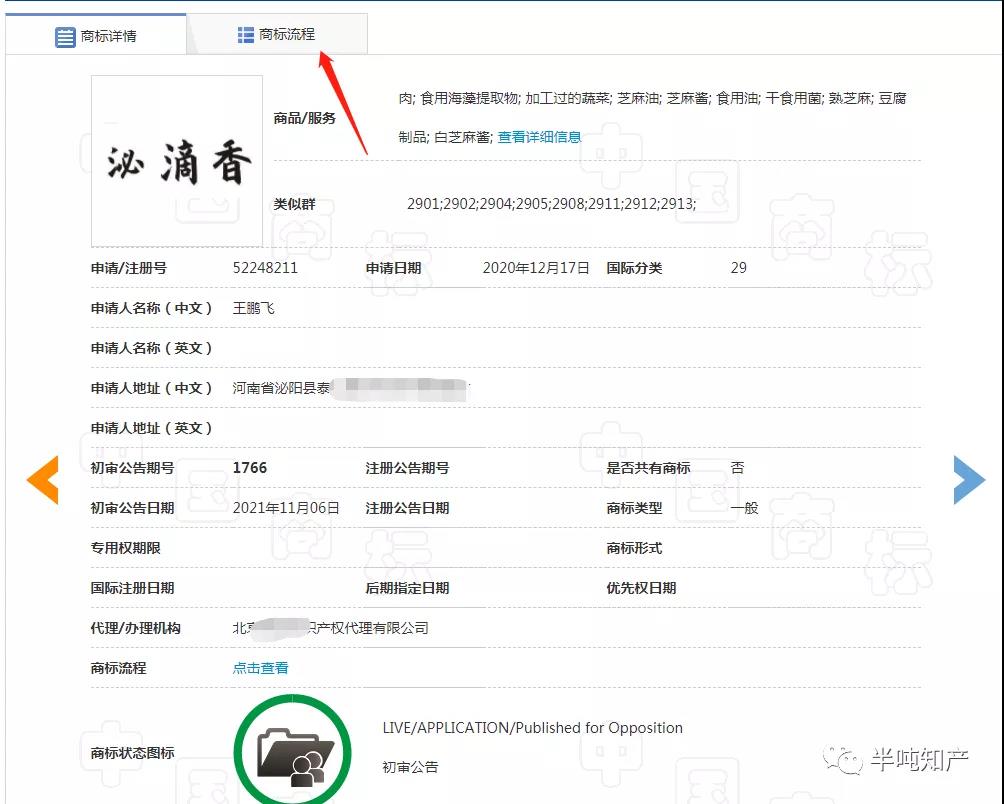Image resolution: width=1004 pixels, height=804 pixels.
Task: Click the 申请/注册号 label
Action: (x=129, y=268)
